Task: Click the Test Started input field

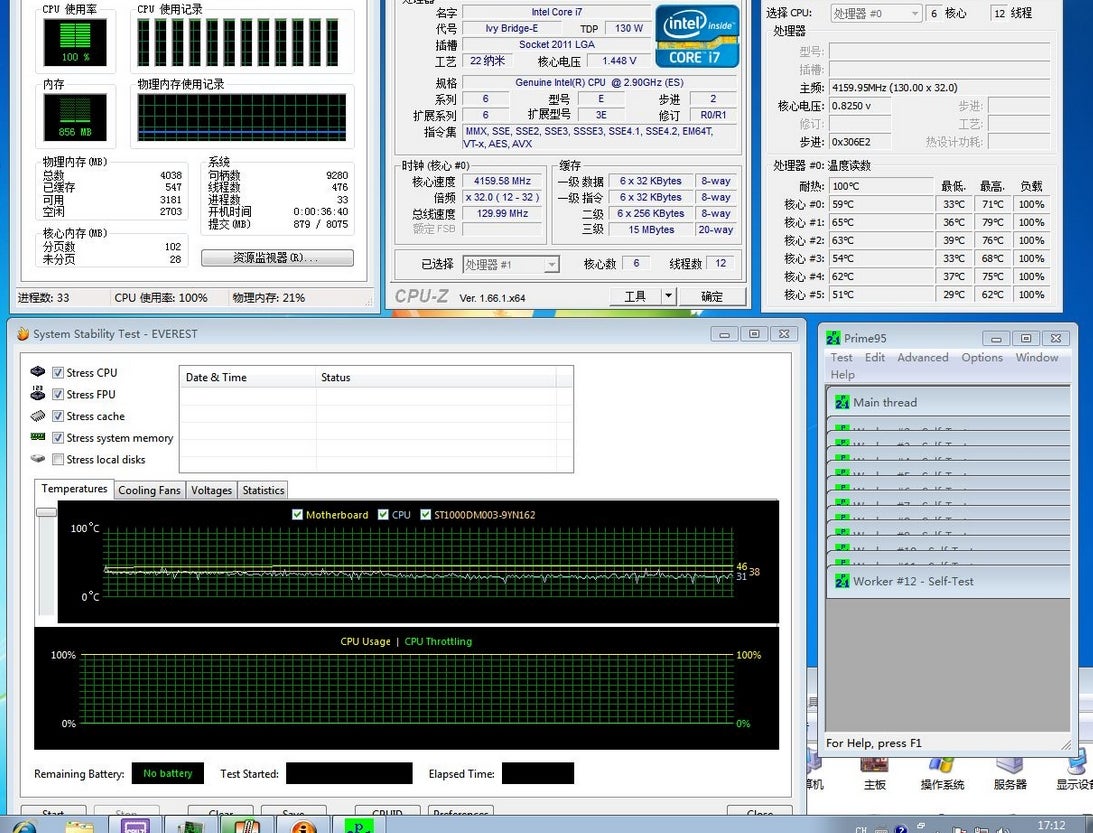Action: (349, 773)
